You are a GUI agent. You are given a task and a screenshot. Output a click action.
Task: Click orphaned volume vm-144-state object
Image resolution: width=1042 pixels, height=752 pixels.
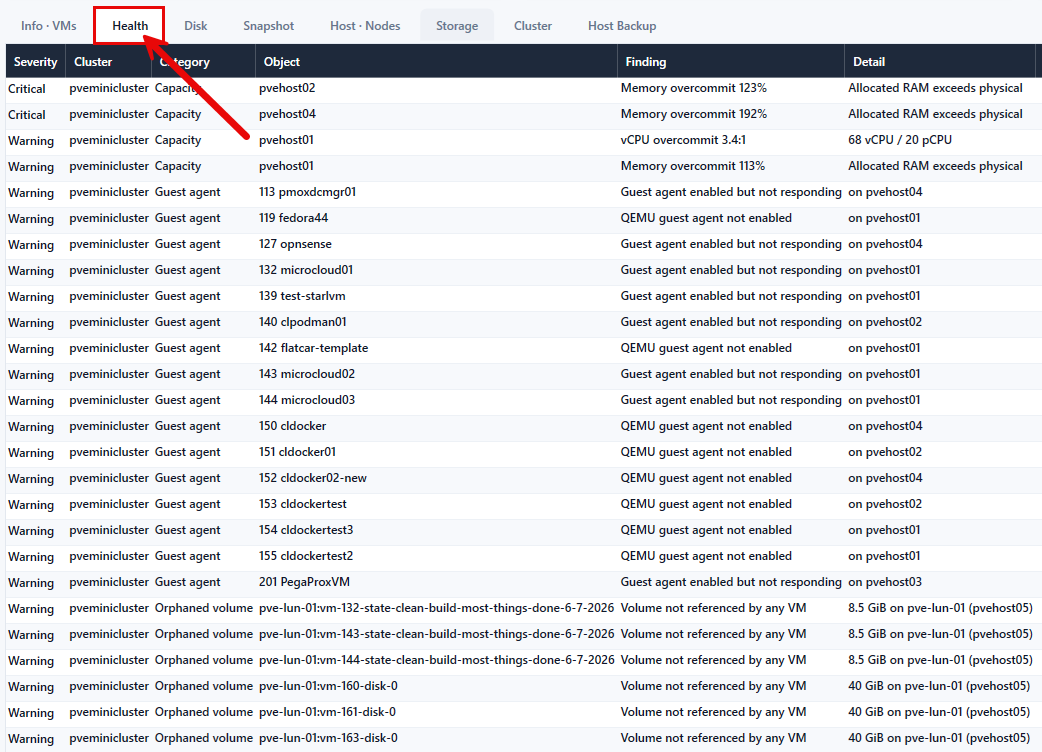pyautogui.click(x=436, y=660)
